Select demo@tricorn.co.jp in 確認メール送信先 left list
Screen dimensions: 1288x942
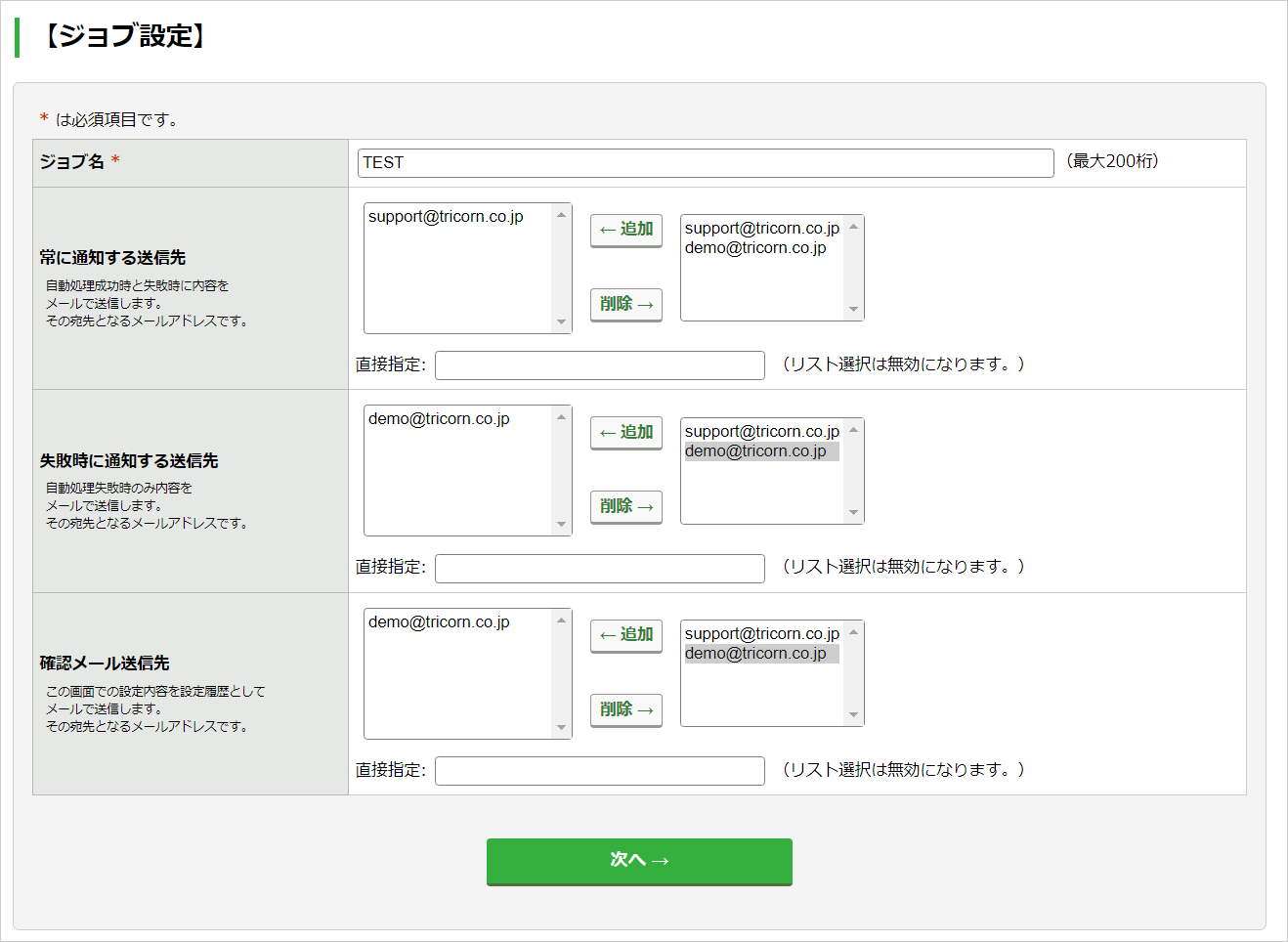(439, 622)
